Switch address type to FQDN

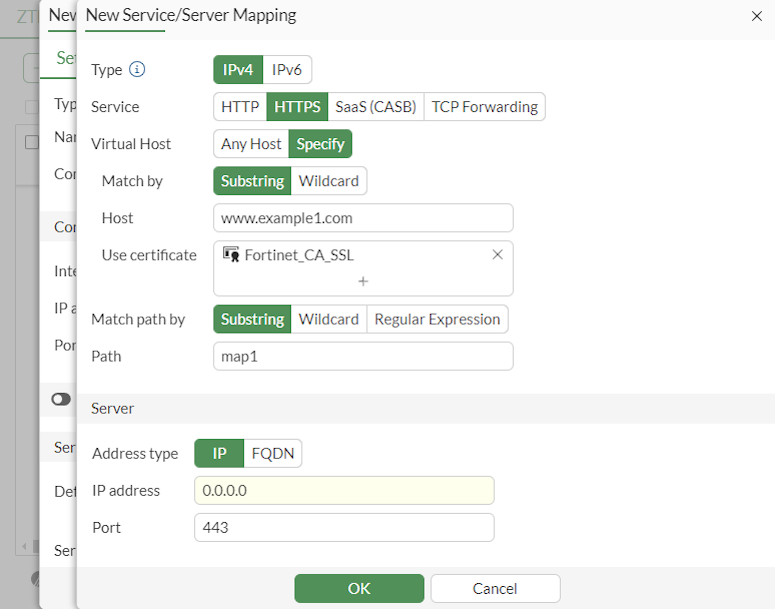[x=272, y=453]
